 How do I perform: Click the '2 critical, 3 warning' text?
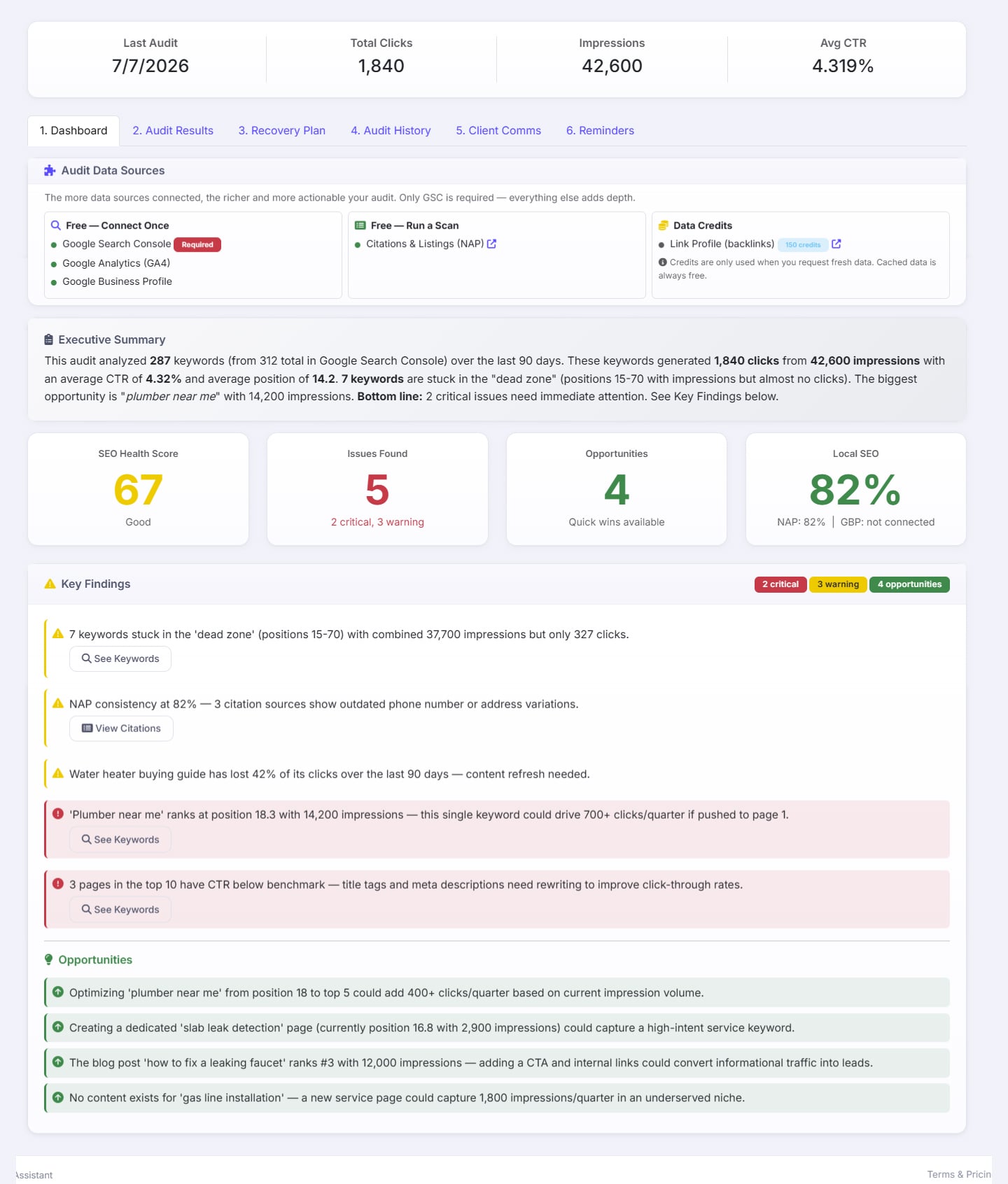tap(377, 522)
